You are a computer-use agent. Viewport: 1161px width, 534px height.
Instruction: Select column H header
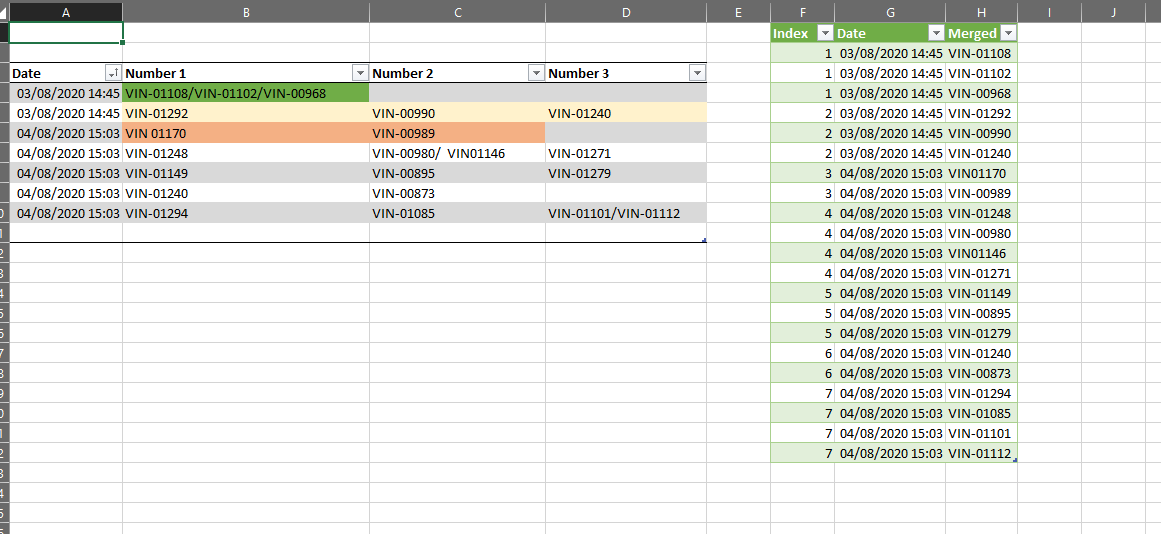point(981,12)
